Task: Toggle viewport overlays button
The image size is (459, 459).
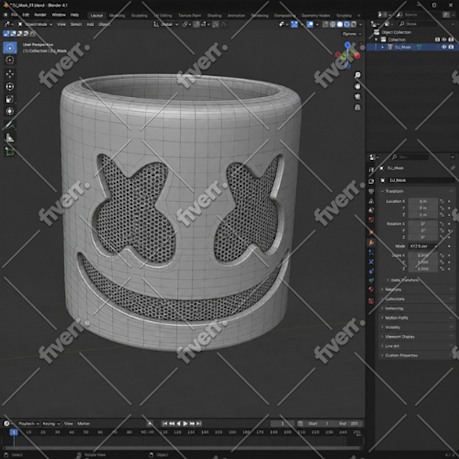Action: coord(310,24)
